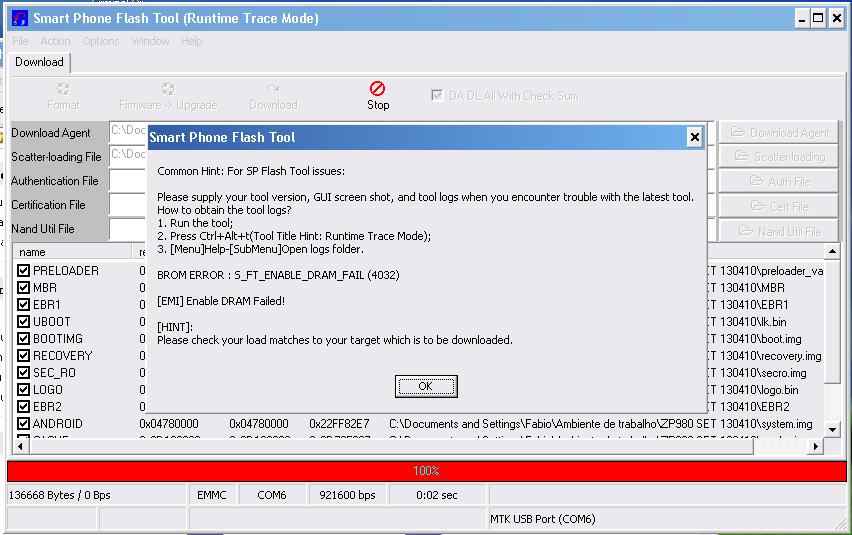Click the 0x22FF82E7 end address value

point(339,424)
